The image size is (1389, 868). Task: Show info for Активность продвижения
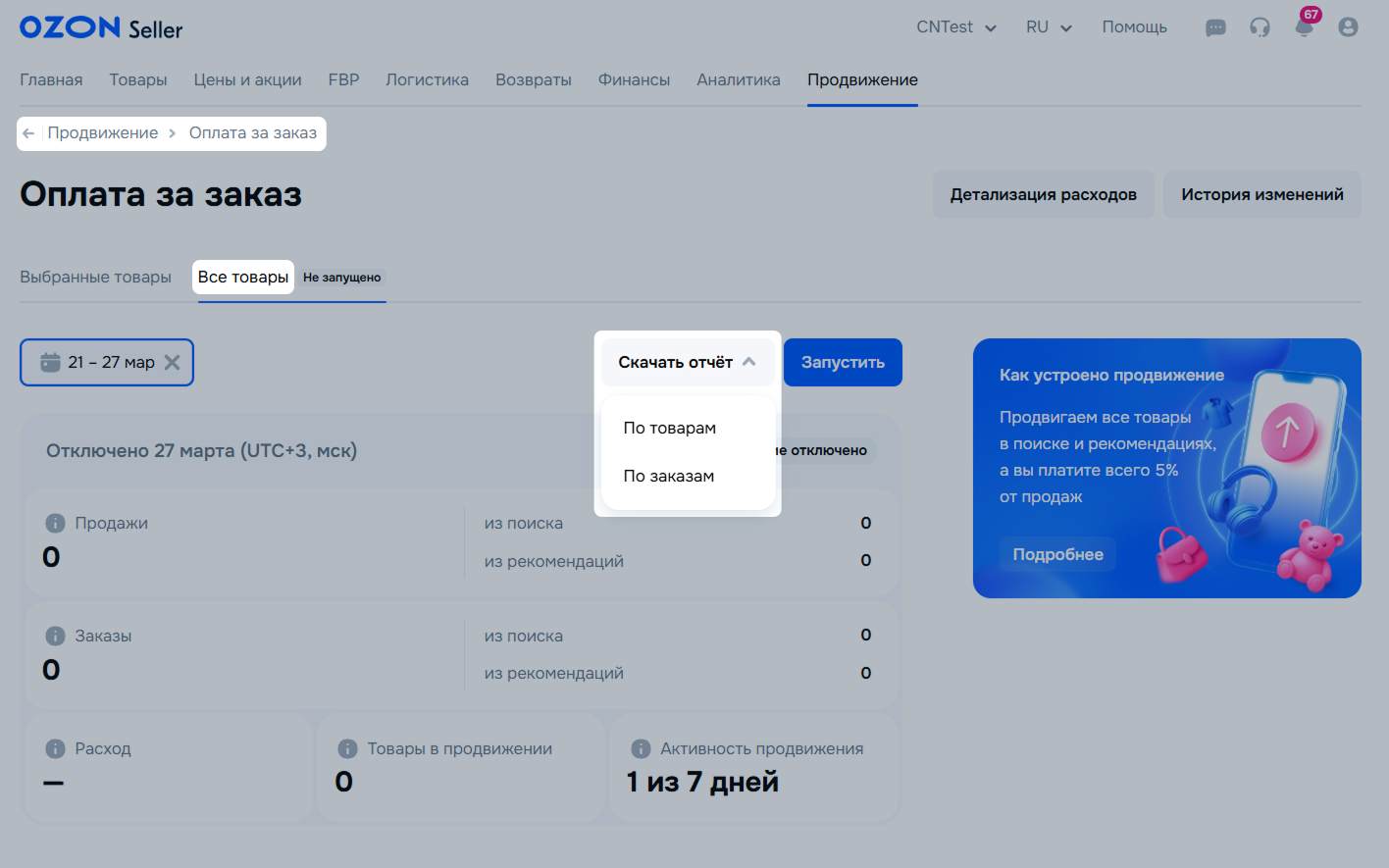tap(641, 749)
